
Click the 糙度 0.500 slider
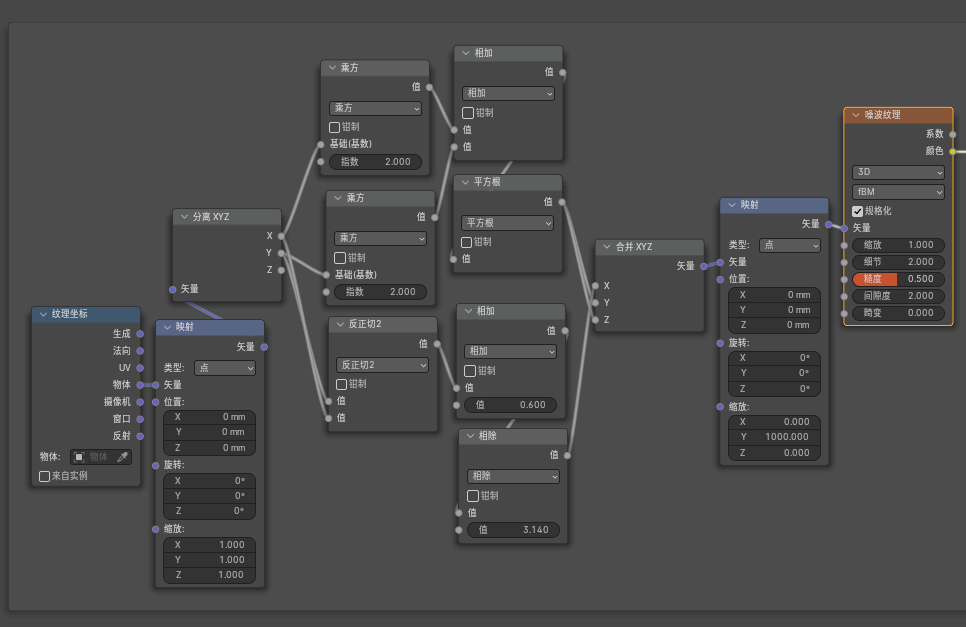pyautogui.click(x=898, y=279)
